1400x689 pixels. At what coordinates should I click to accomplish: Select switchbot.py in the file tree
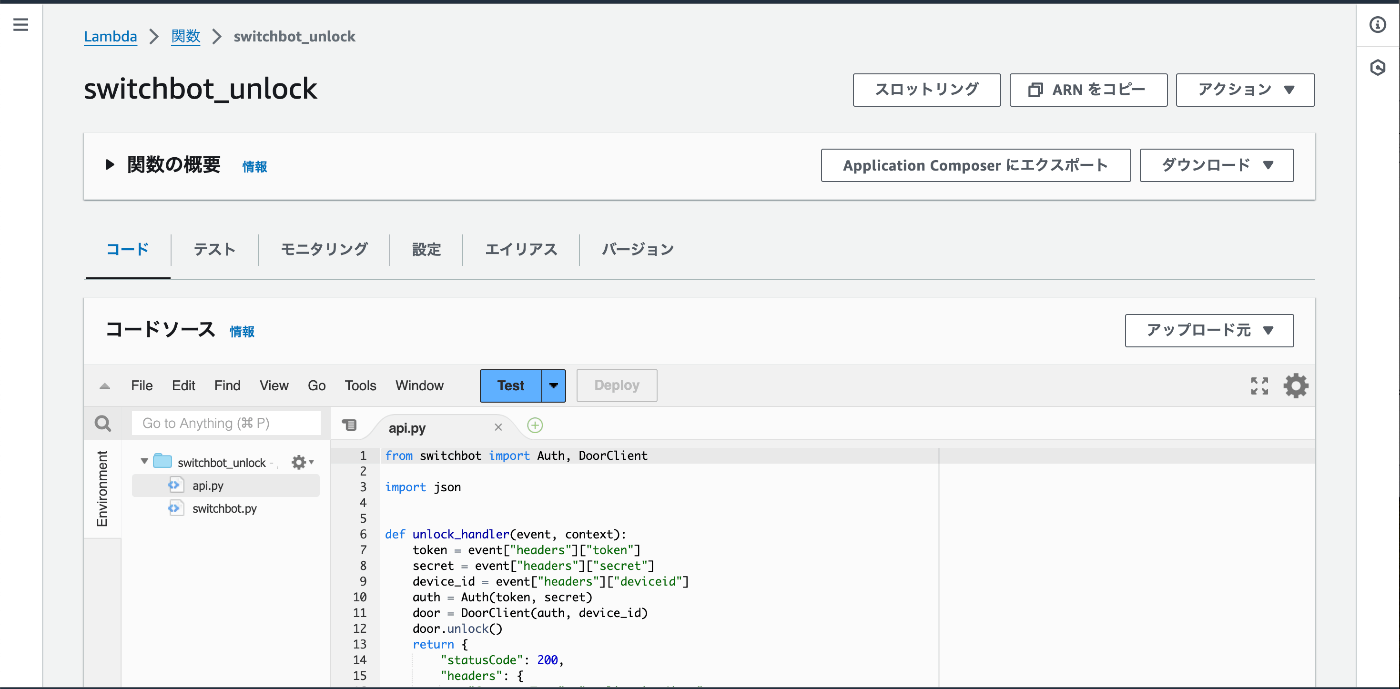click(226, 508)
